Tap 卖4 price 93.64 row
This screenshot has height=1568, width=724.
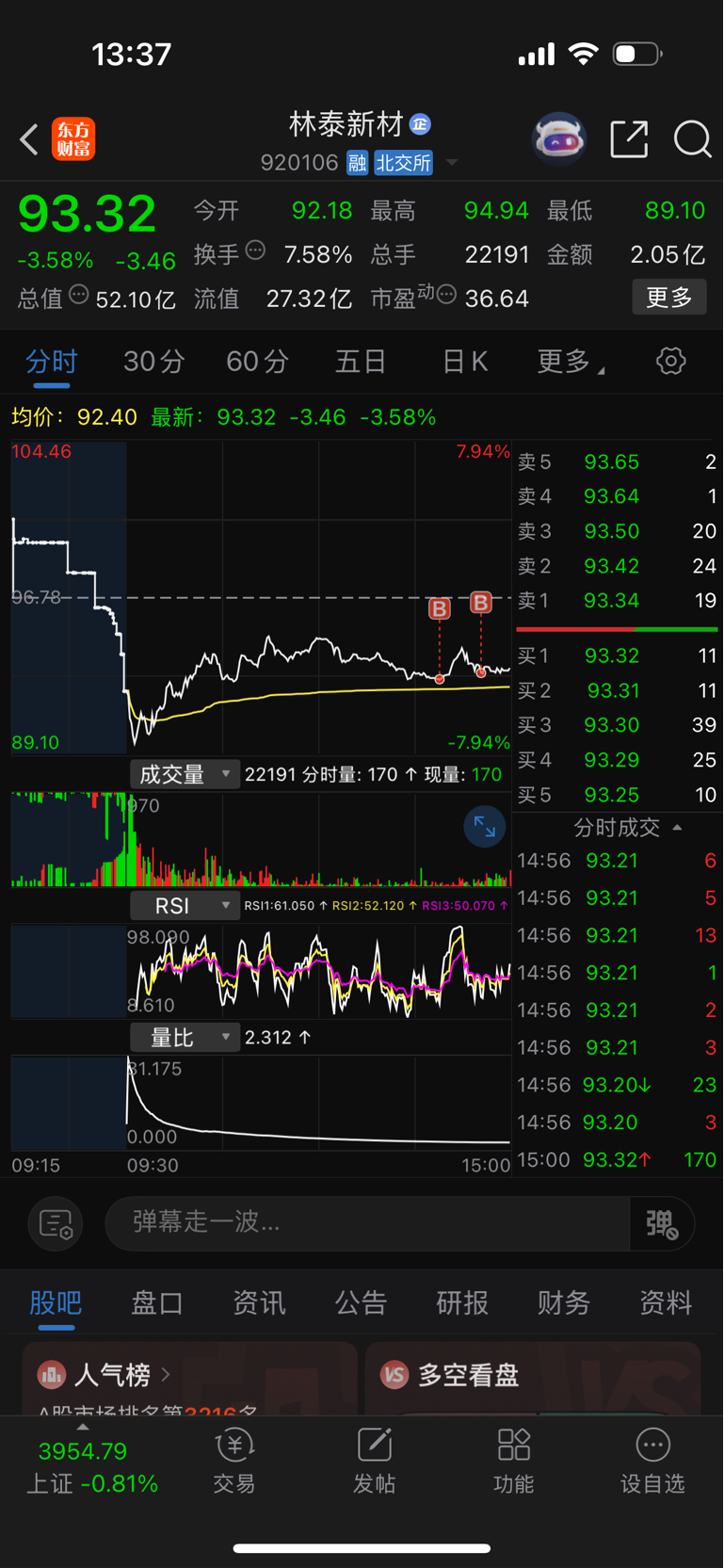[x=617, y=496]
